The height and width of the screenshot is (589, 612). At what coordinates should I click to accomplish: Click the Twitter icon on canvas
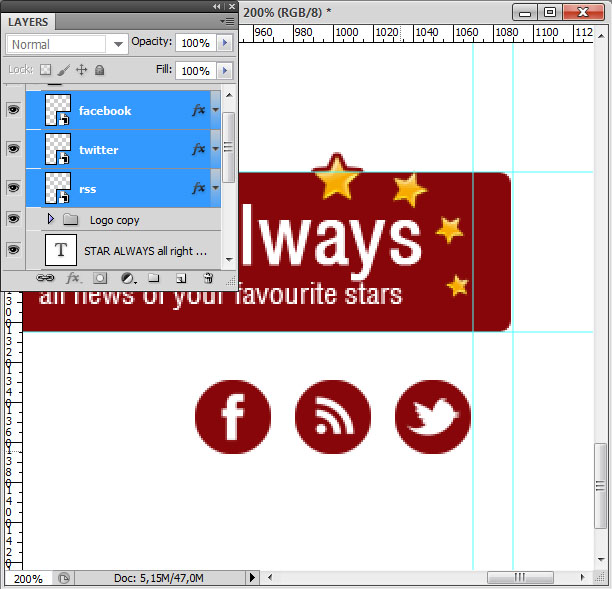pos(433,417)
